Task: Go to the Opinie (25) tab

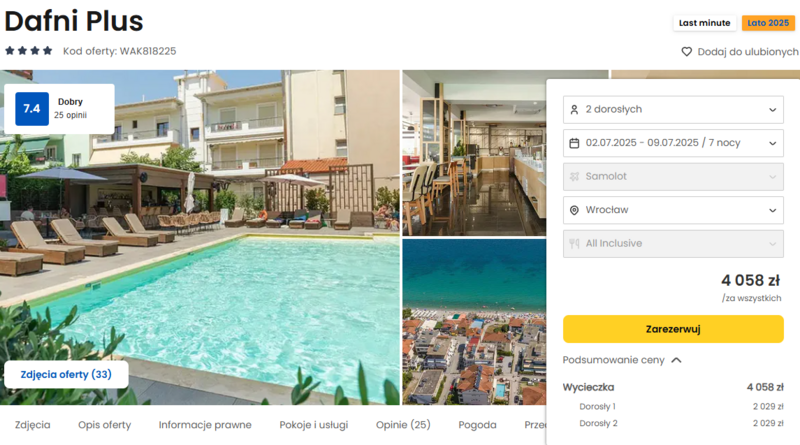Action: [403, 425]
